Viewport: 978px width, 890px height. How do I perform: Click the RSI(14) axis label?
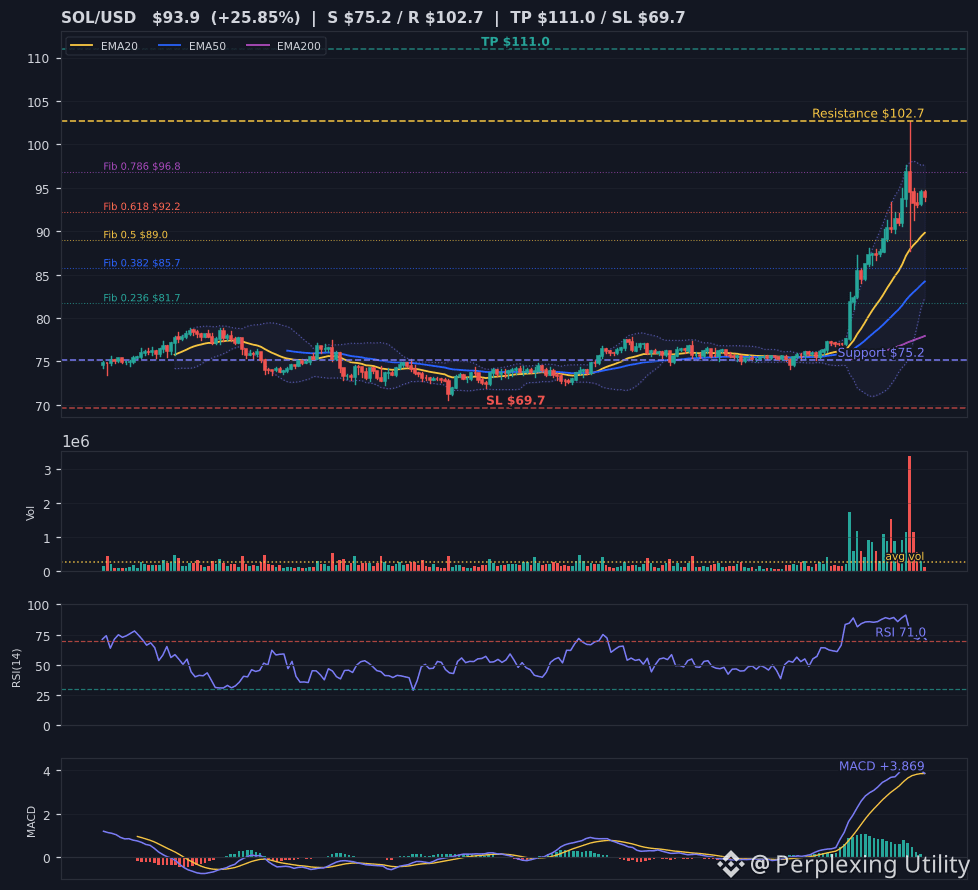pyautogui.click(x=16, y=668)
